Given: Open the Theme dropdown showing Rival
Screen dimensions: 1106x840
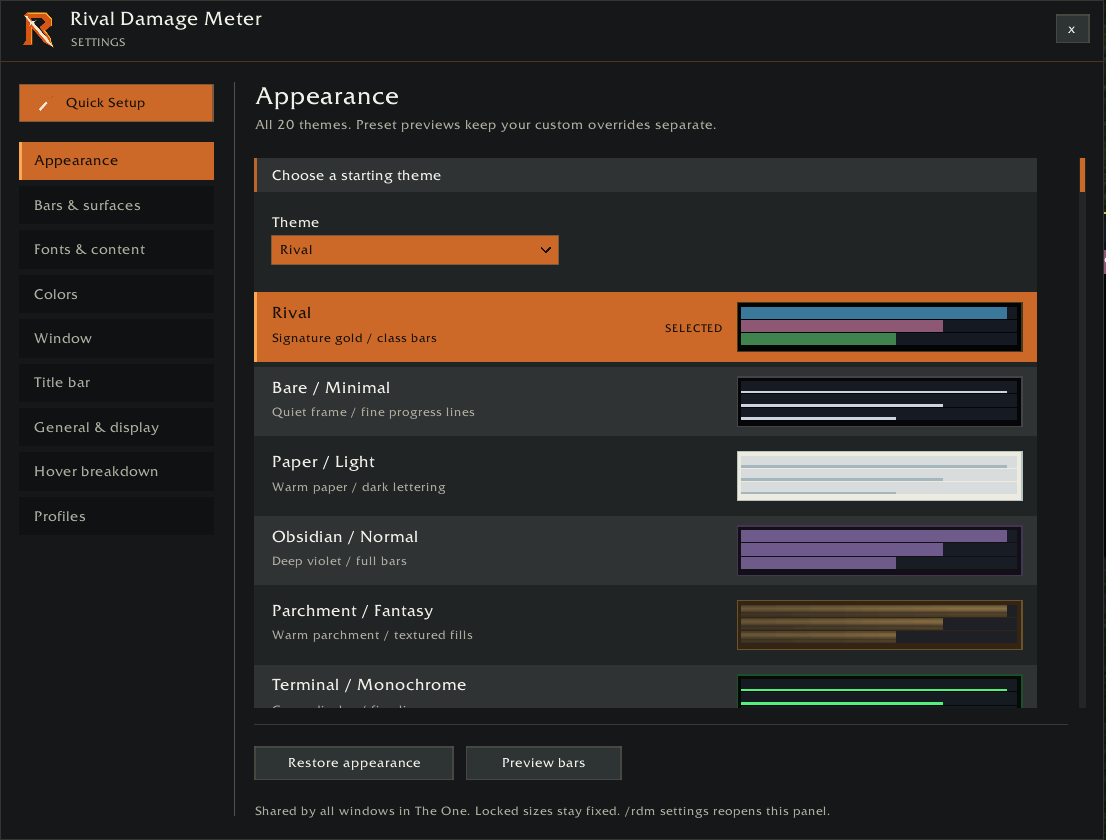Looking at the screenshot, I should [x=415, y=250].
